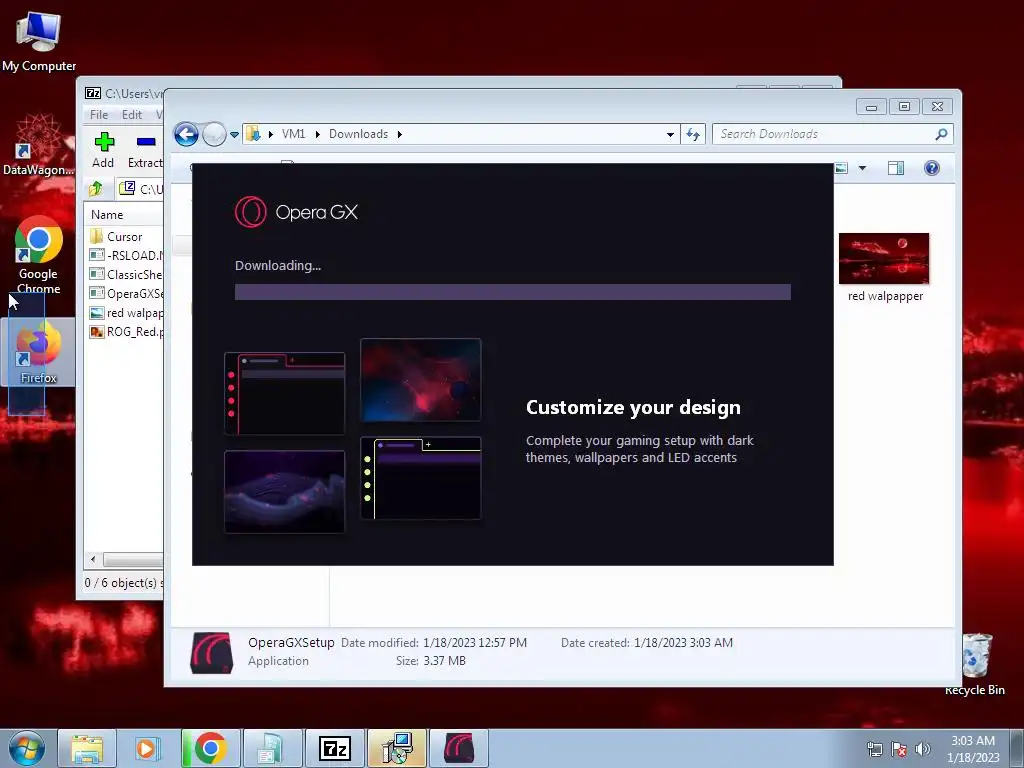Switch to Chrome on taskbar

click(210, 748)
